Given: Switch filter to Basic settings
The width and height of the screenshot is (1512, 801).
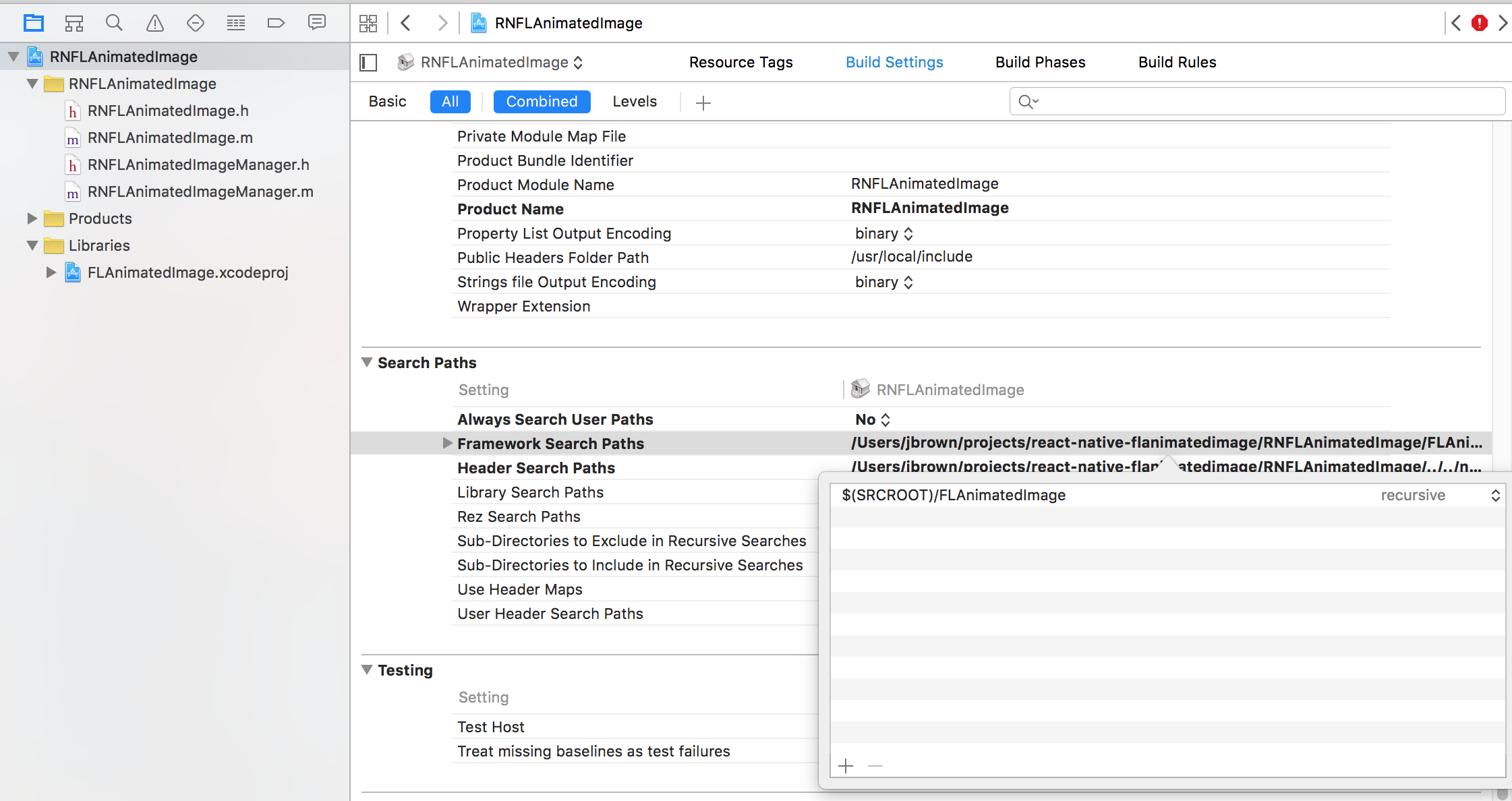Looking at the screenshot, I should [x=387, y=102].
